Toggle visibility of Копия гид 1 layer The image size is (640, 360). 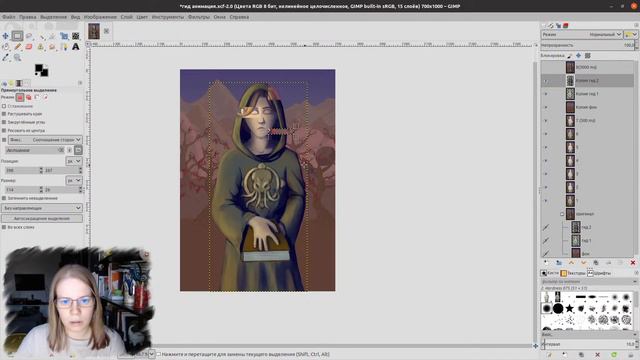pyautogui.click(x=546, y=94)
